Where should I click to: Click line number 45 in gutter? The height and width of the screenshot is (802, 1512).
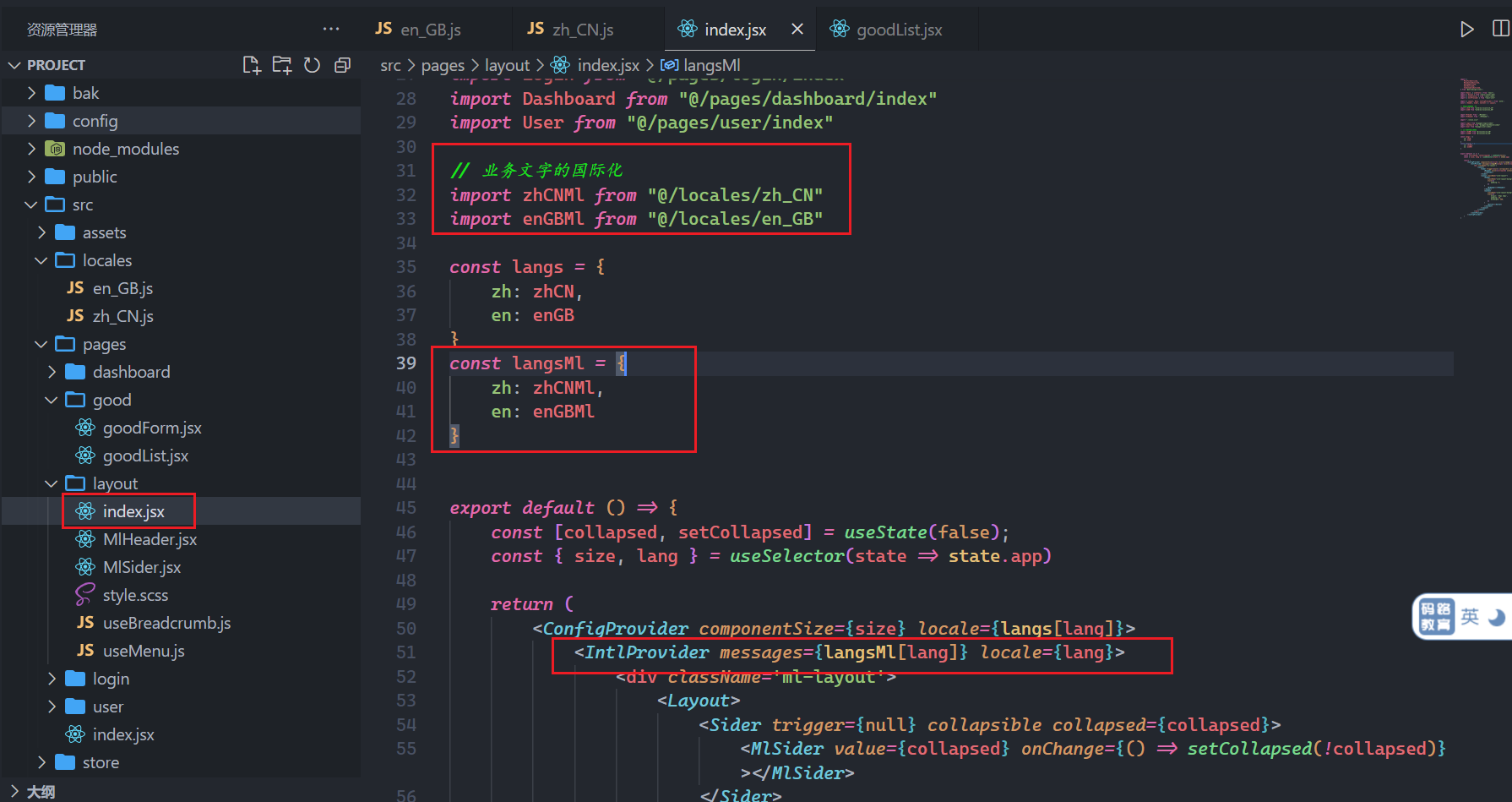pyautogui.click(x=406, y=508)
